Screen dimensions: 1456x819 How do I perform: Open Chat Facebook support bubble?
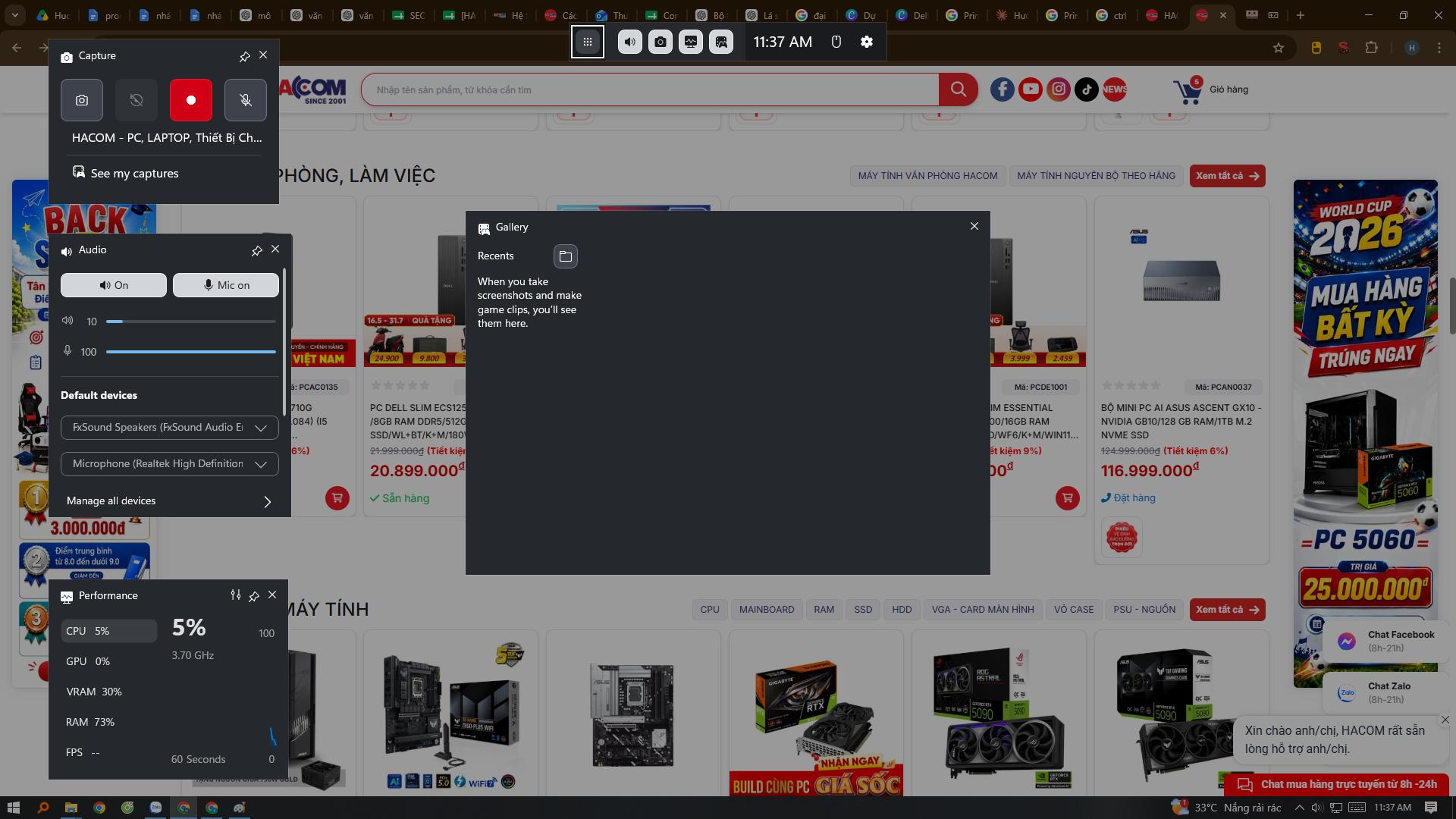[x=1386, y=641]
